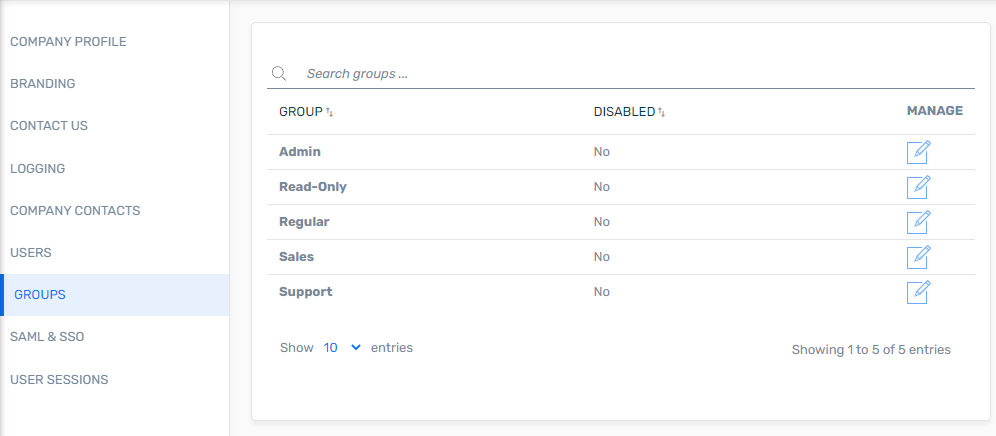The height and width of the screenshot is (436, 996).
Task: Go to the Branding section
Action: click(x=43, y=84)
